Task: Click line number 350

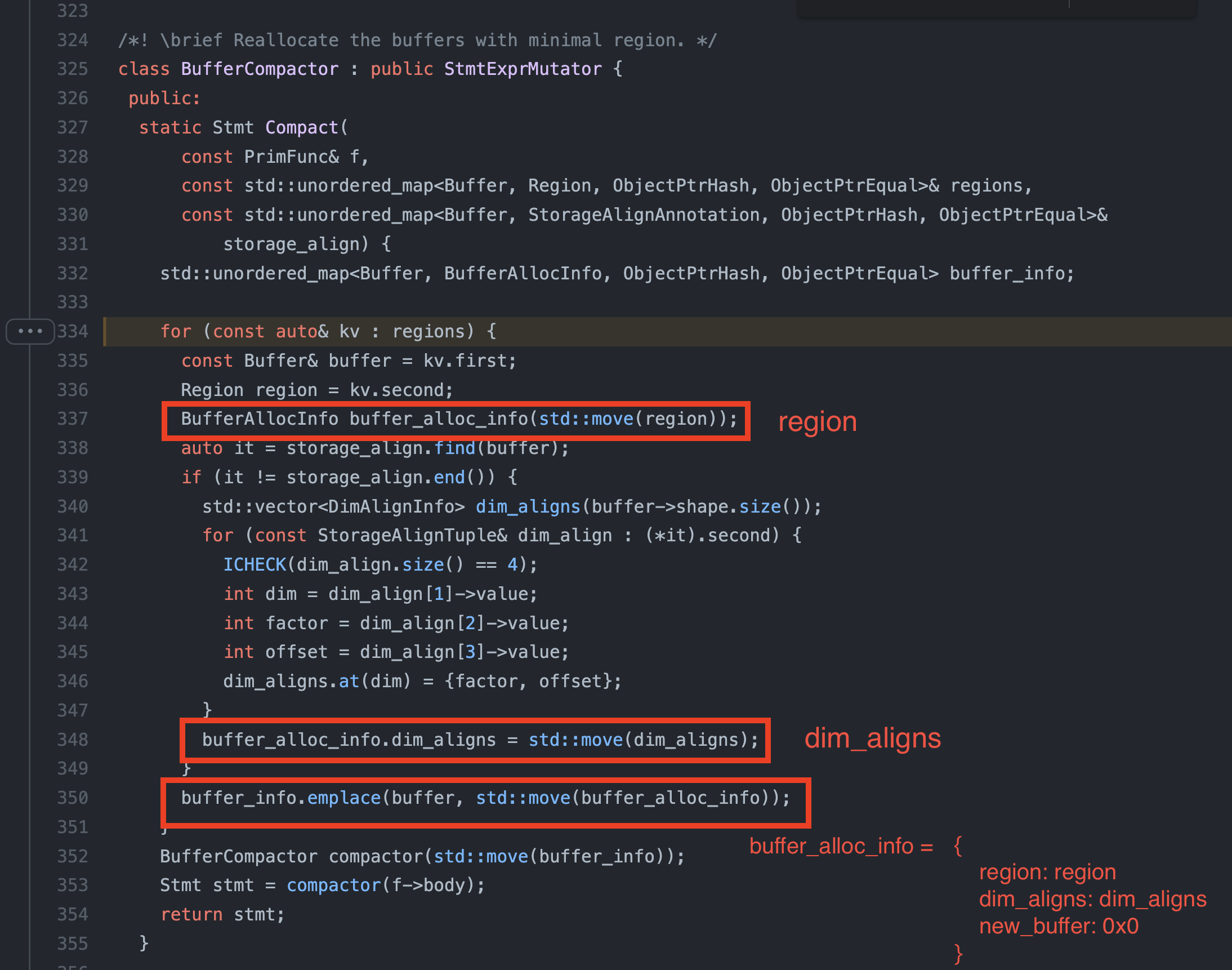Action: pyautogui.click(x=73, y=798)
